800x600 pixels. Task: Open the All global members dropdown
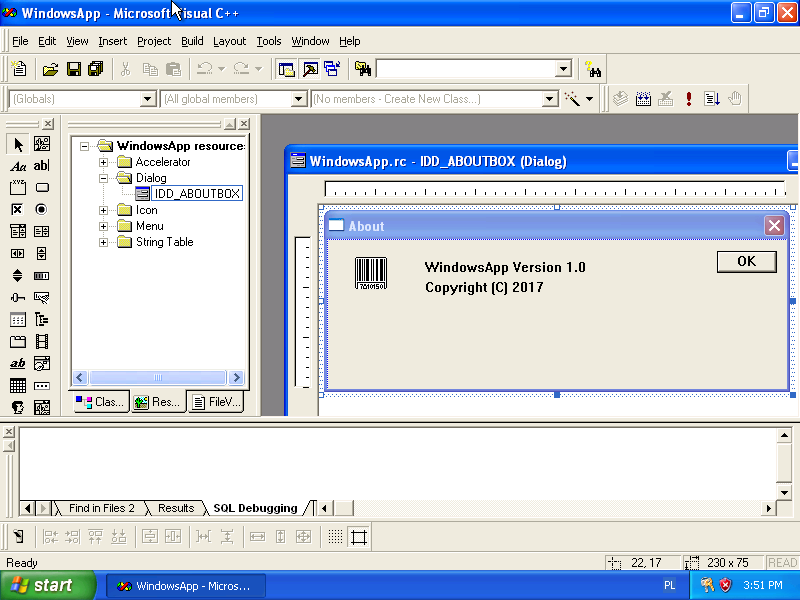pyautogui.click(x=298, y=98)
